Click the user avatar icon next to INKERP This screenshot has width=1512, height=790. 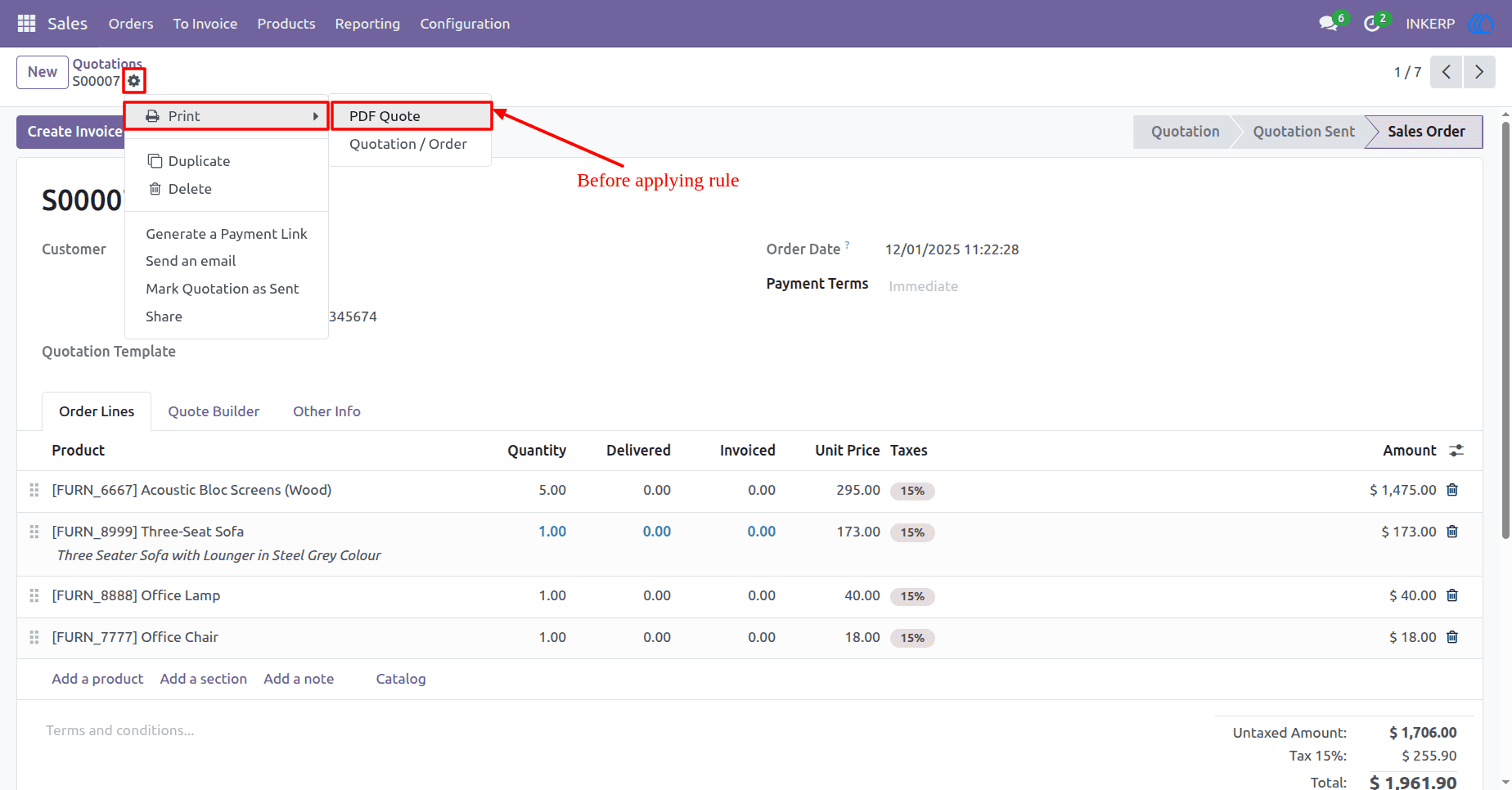[1481, 24]
